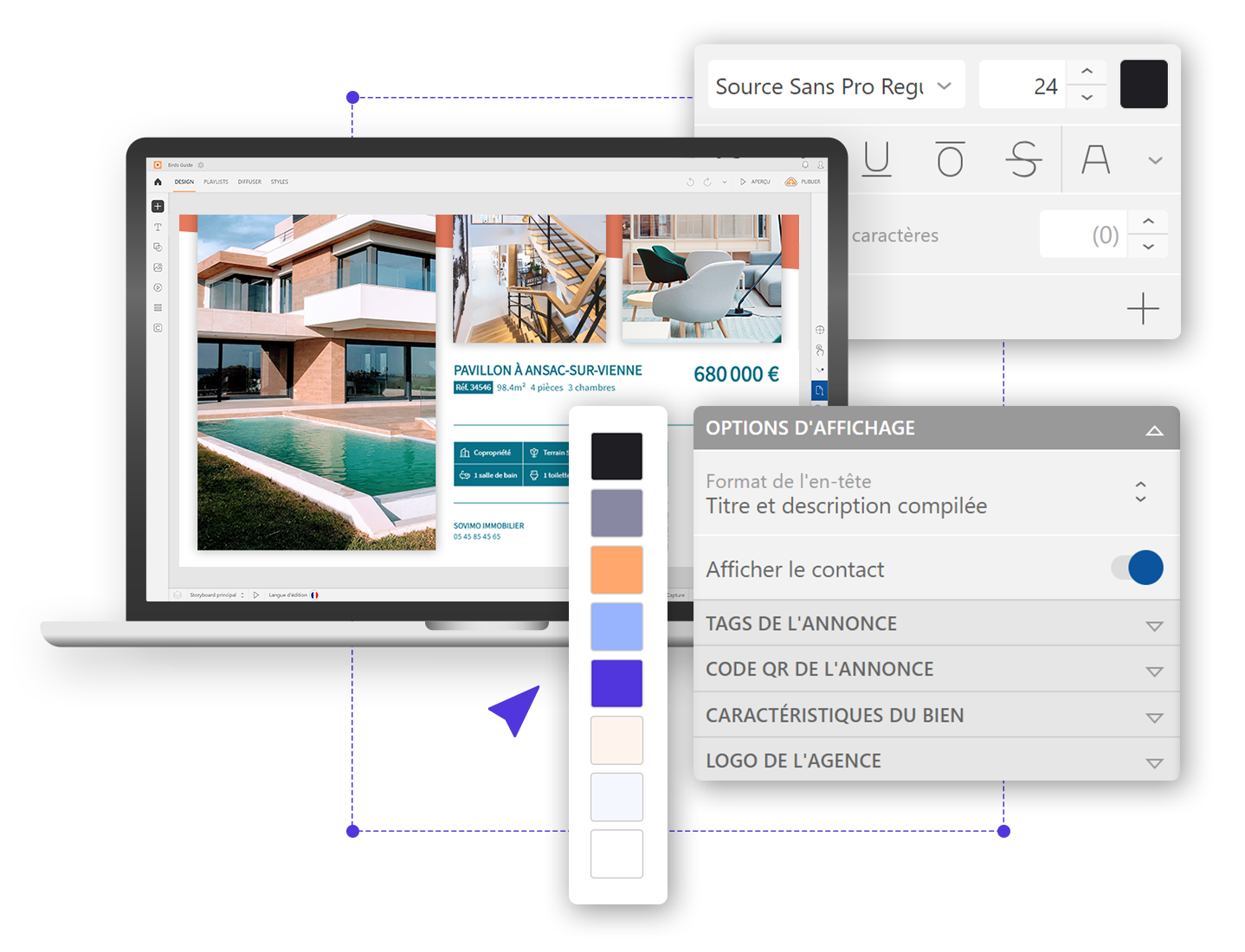Viewport: 1245px width, 952px height.
Task: Select the Text tool in left sidebar
Action: 158,227
